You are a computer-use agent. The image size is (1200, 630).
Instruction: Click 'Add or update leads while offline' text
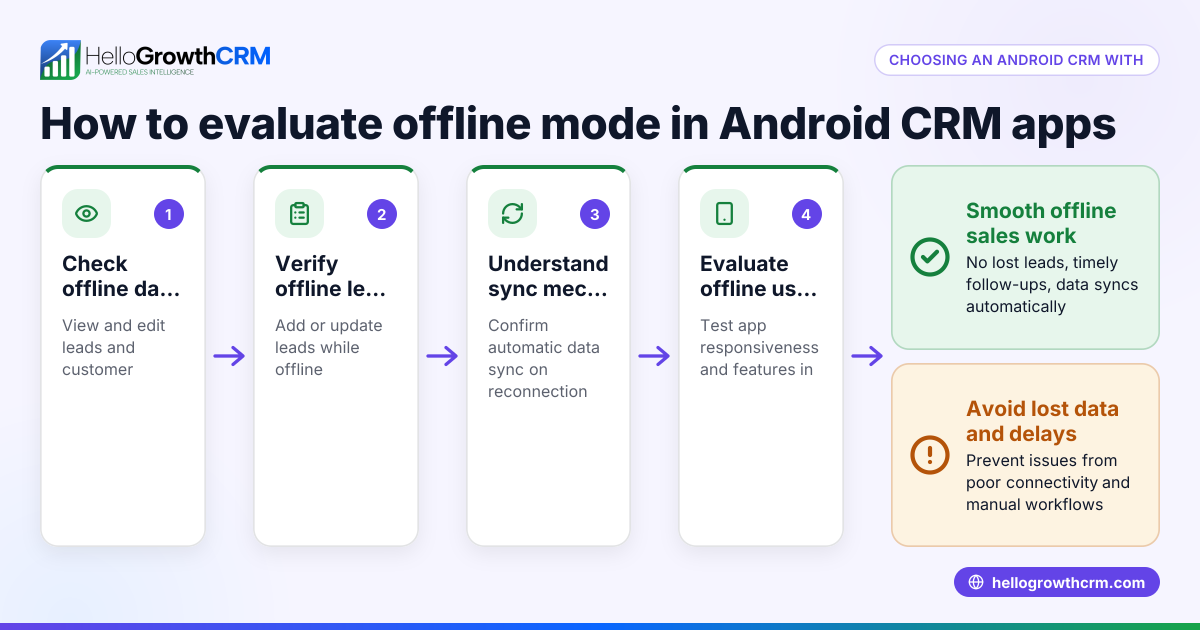click(x=329, y=347)
